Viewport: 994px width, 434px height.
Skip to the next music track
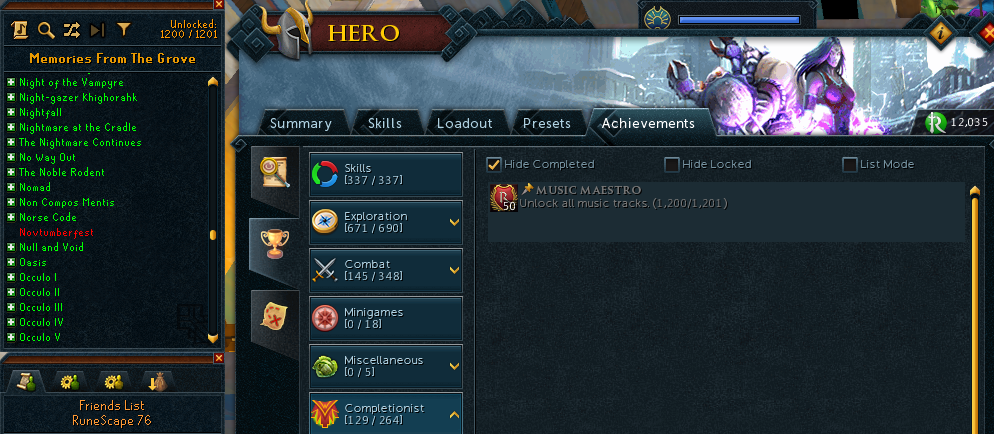[98, 29]
